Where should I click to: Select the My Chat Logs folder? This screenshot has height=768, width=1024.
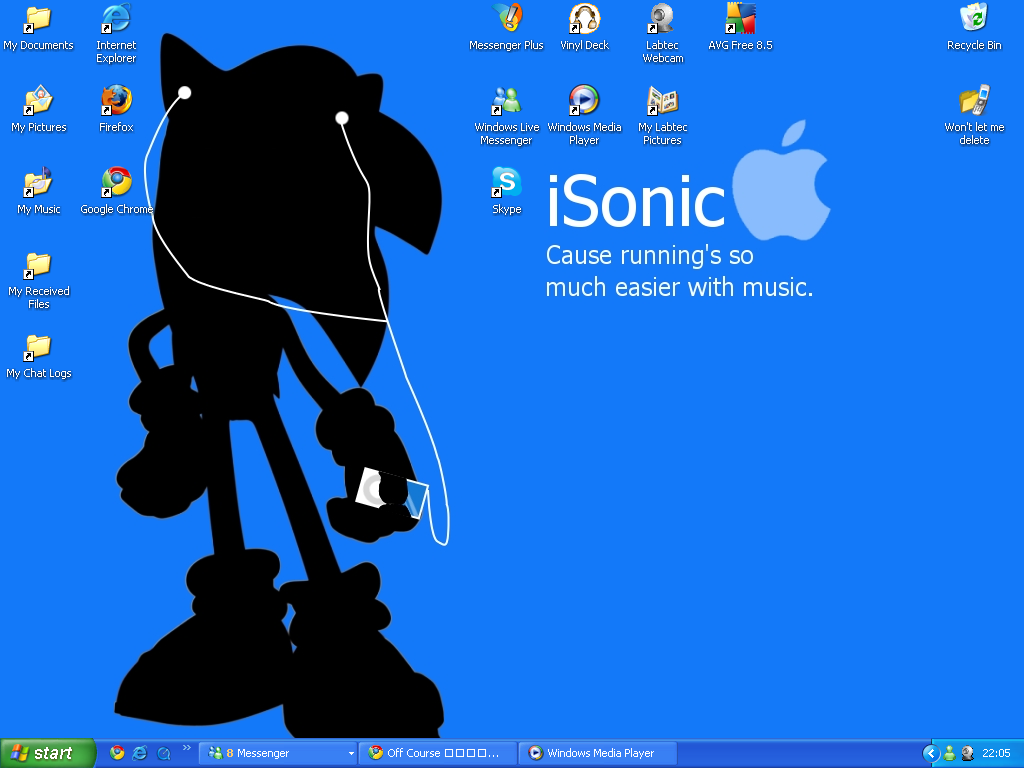point(39,357)
